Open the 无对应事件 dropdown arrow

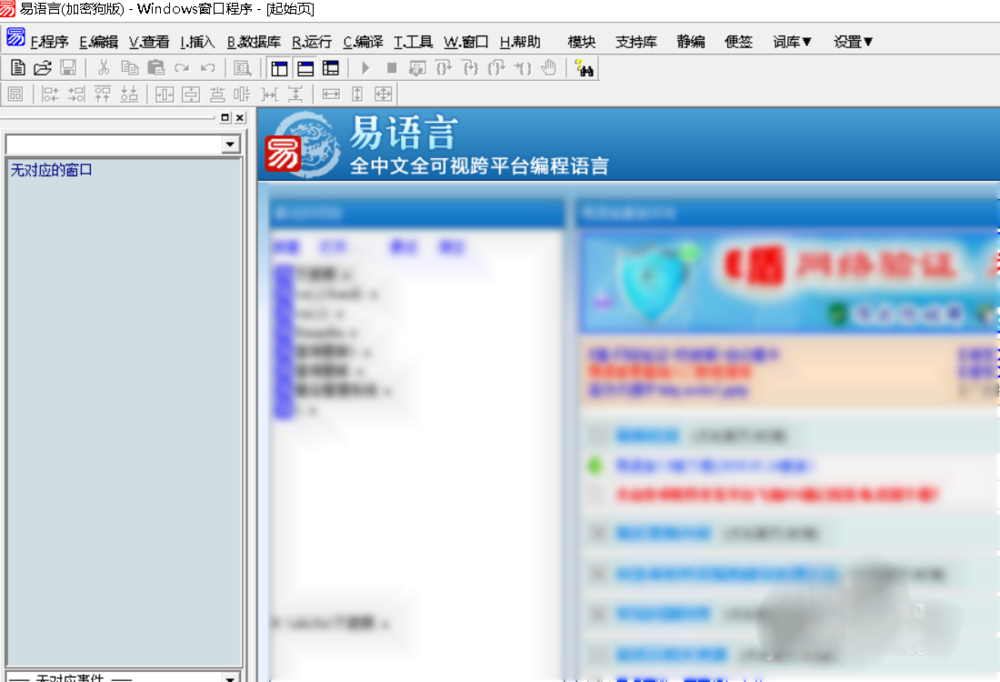pos(230,678)
